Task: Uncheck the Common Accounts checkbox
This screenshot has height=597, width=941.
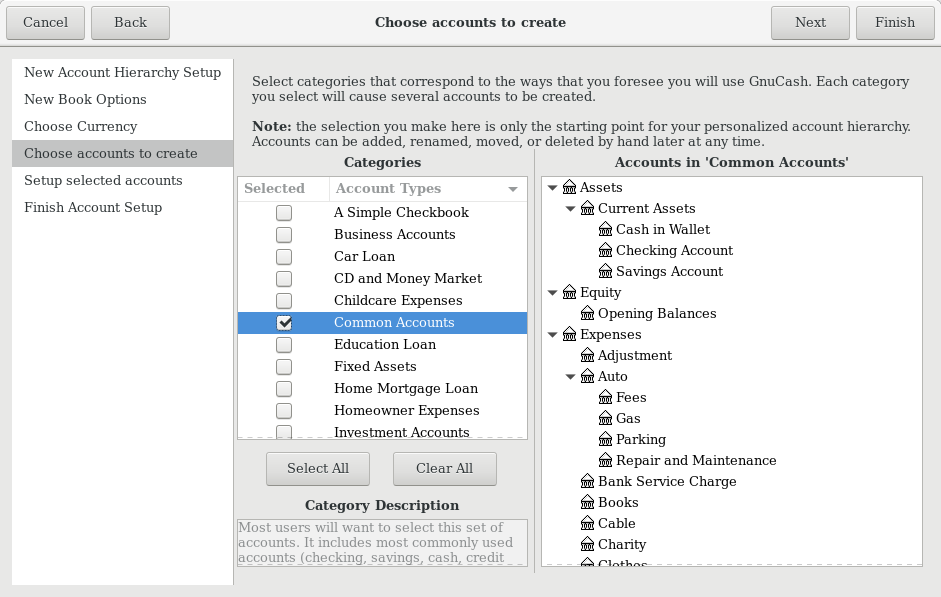Action: 284,322
